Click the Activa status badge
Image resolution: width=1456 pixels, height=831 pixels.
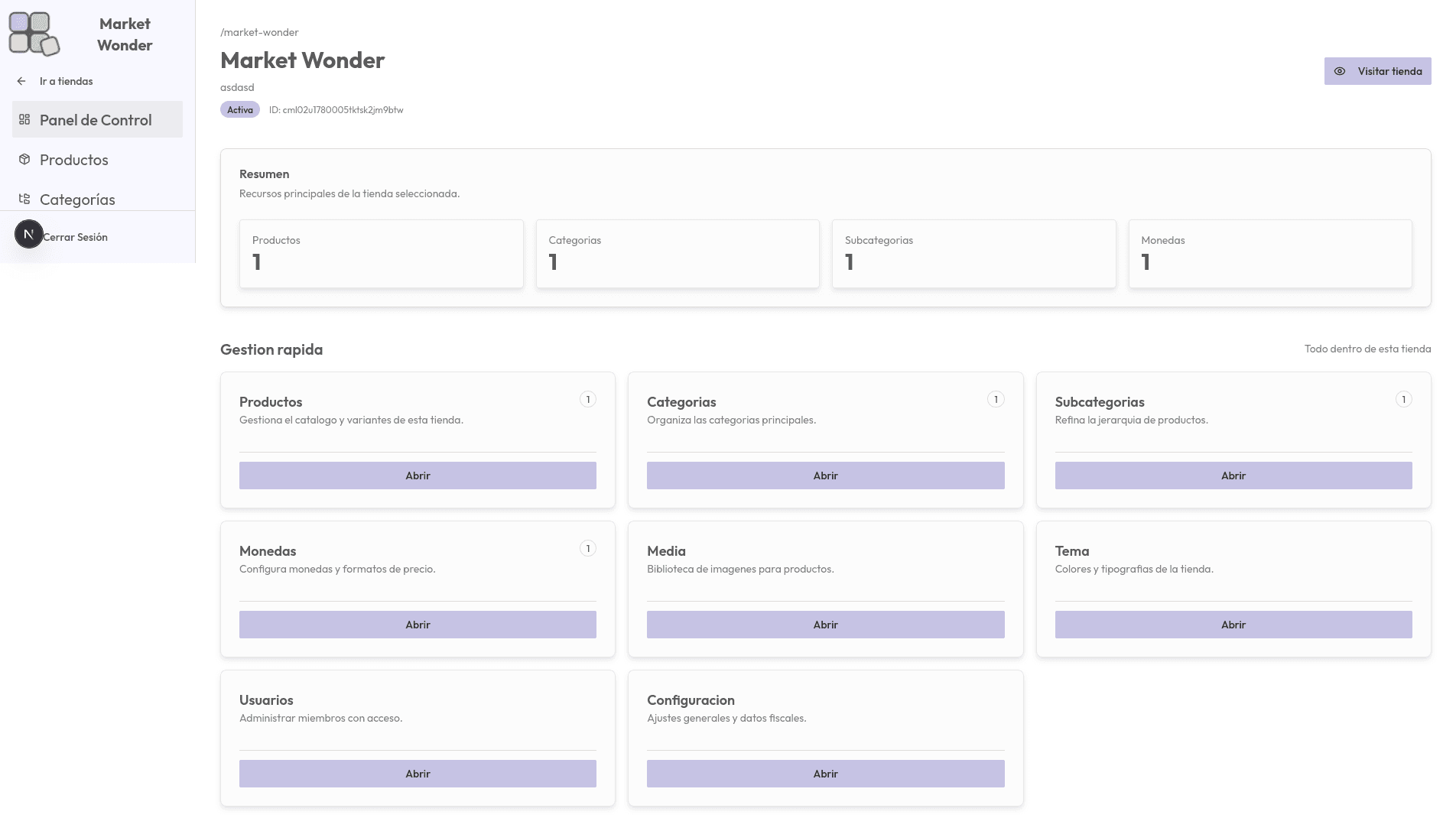click(x=239, y=110)
